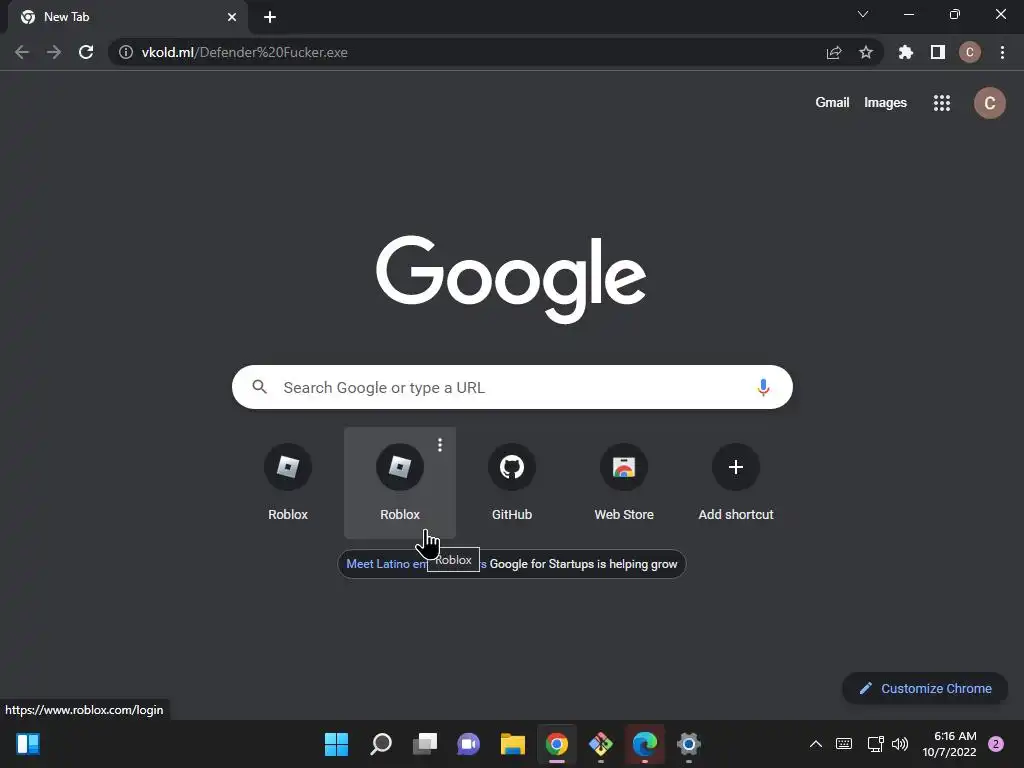Go back using the browser back arrow
Viewport: 1024px width, 768px height.
[x=22, y=52]
